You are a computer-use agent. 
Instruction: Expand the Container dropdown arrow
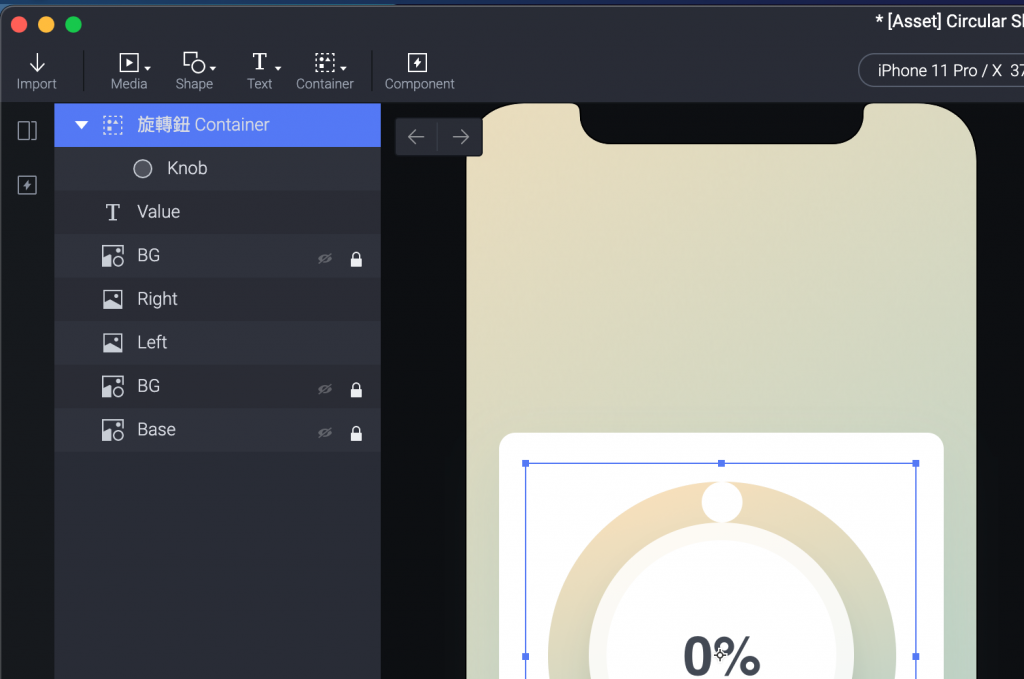point(344,68)
